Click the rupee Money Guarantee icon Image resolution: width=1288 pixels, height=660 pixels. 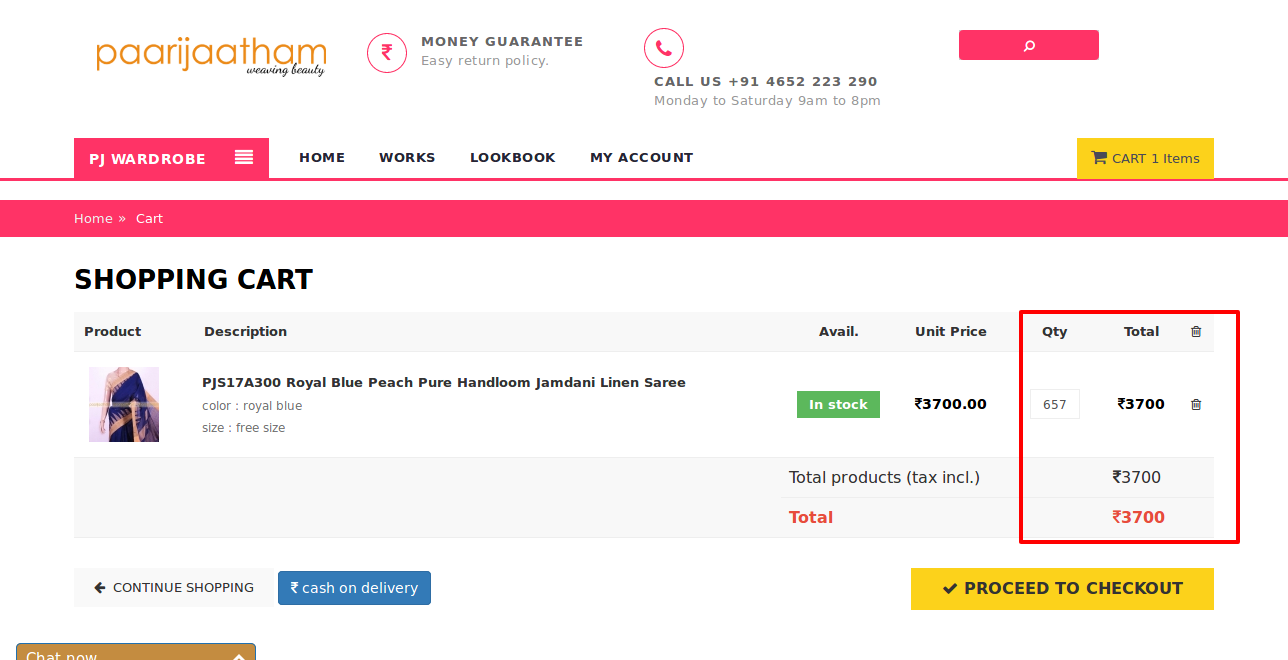point(387,52)
